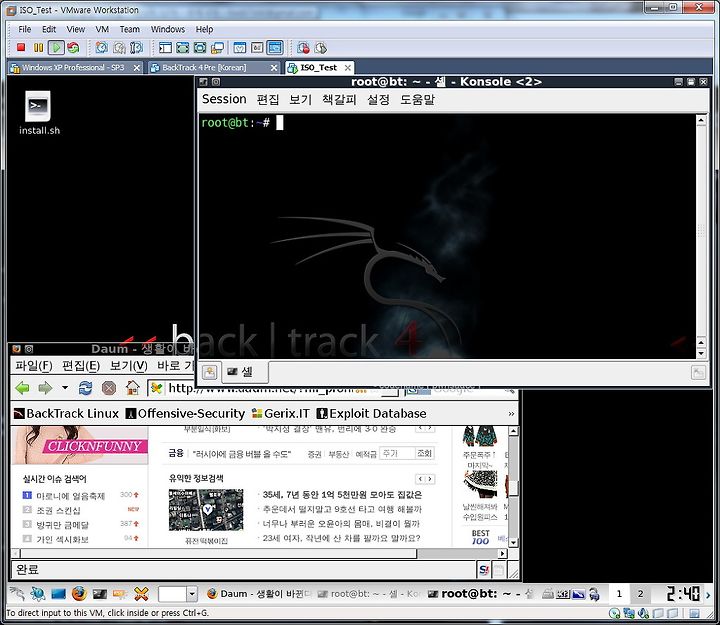Click the red Power Off button in VMware toolbar

coord(21,47)
